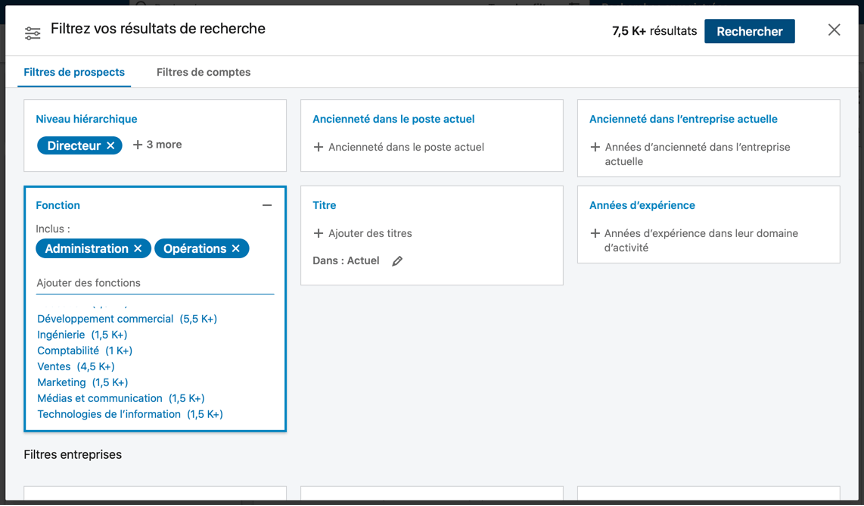This screenshot has width=864, height=506.
Task: Remove the Administration function chip
Action: pos(138,249)
